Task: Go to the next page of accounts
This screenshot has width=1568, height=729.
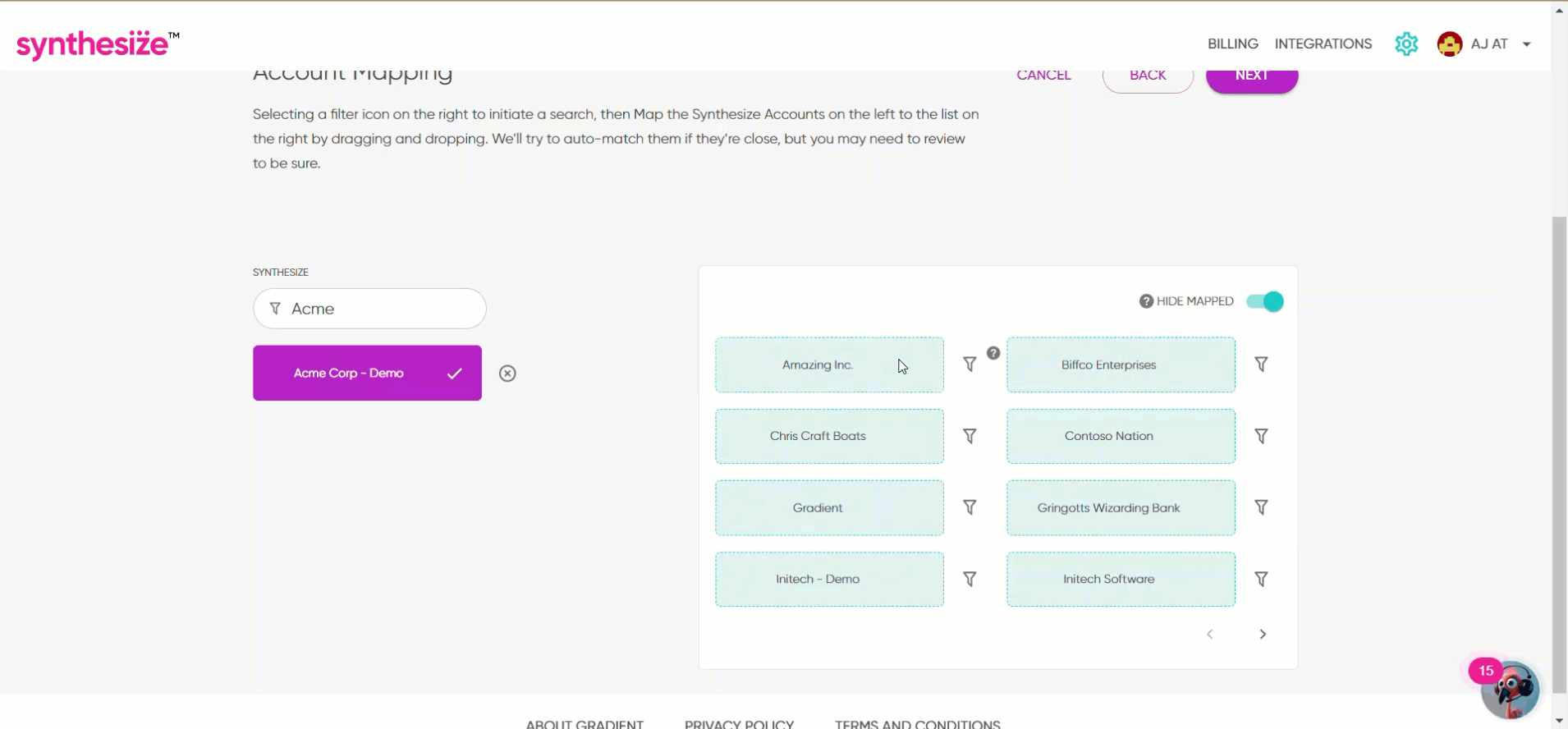Action: [x=1263, y=634]
